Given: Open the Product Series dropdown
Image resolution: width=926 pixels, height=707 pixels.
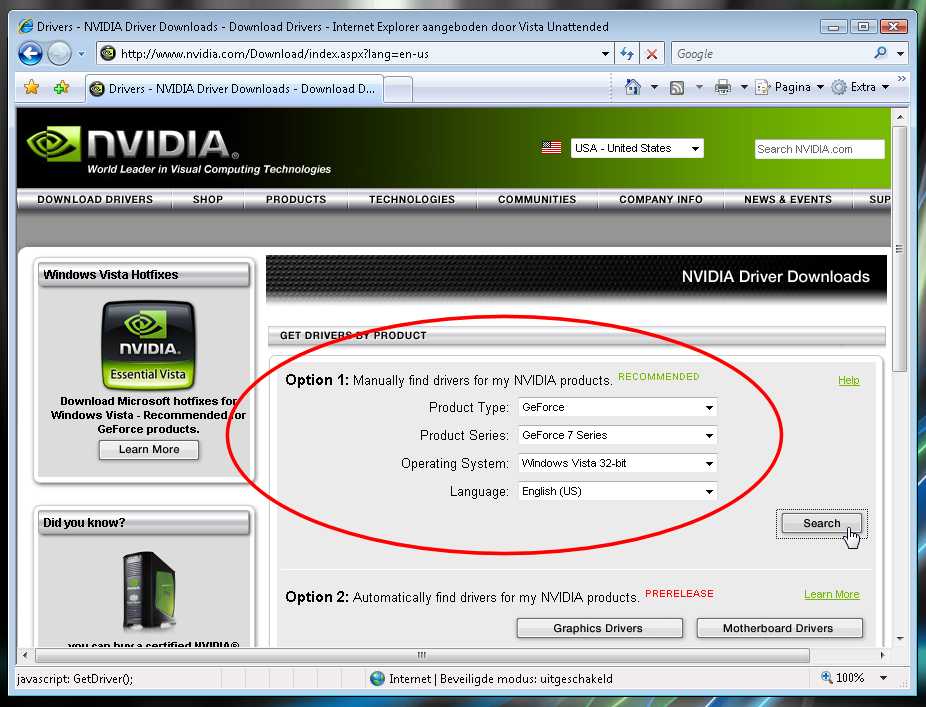Looking at the screenshot, I should [618, 435].
